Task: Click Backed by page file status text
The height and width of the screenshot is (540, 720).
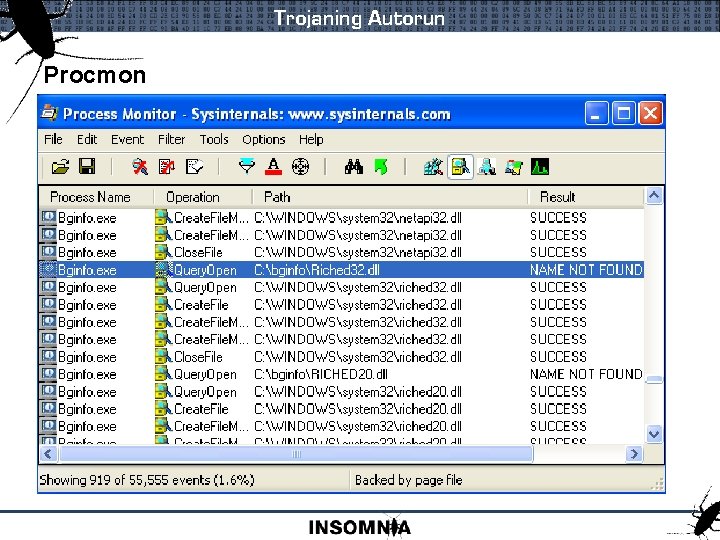Action: pos(408,480)
